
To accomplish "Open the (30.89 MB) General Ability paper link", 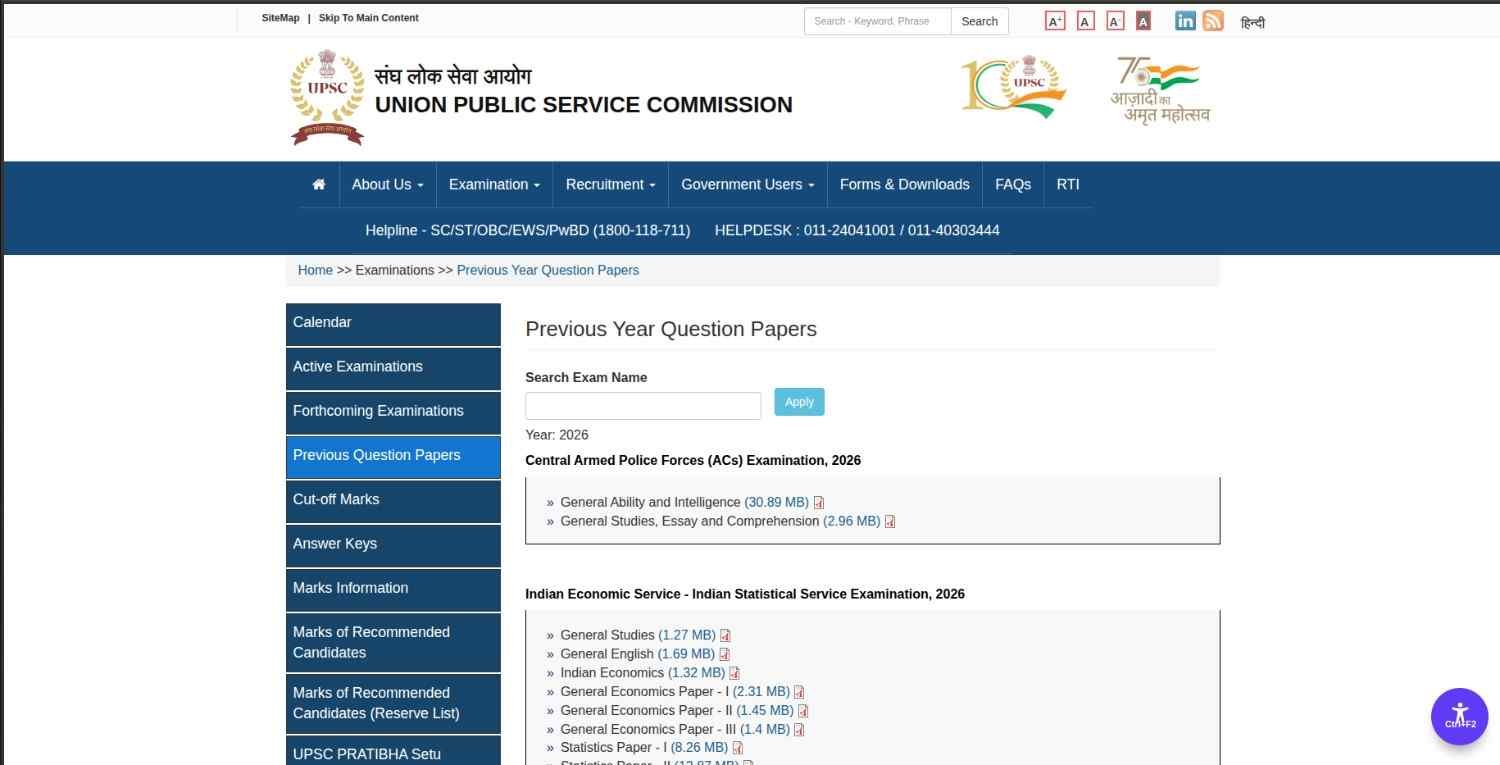I will coord(776,503).
